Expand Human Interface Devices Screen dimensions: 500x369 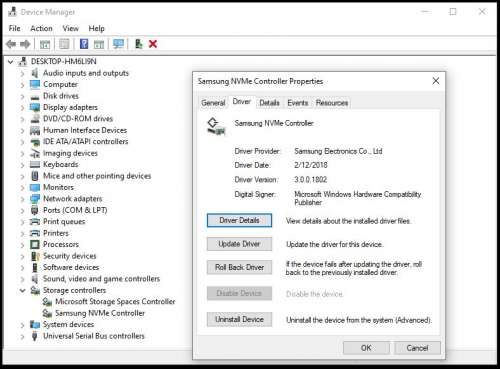[22, 131]
